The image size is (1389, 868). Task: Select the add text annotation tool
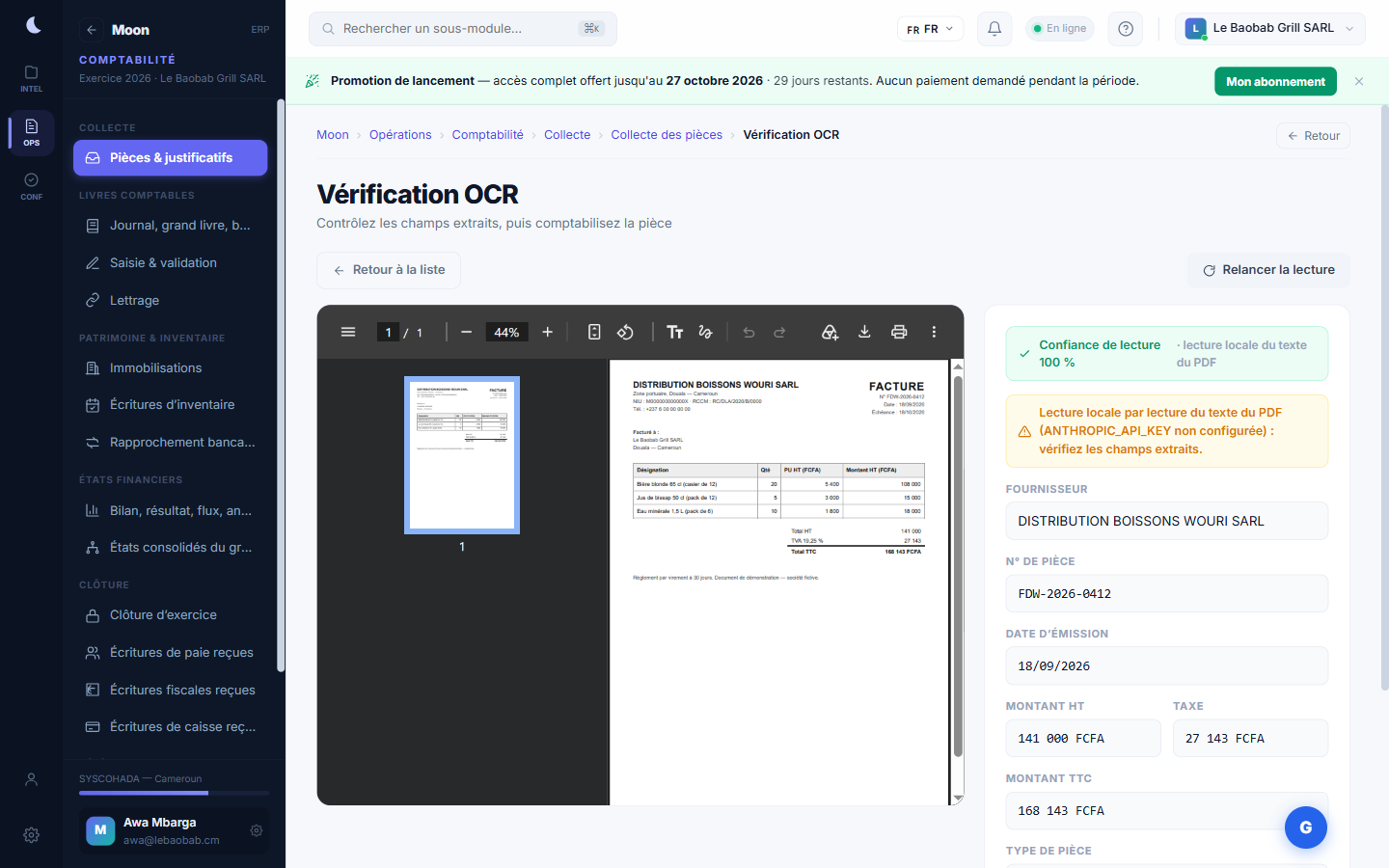[x=675, y=332]
